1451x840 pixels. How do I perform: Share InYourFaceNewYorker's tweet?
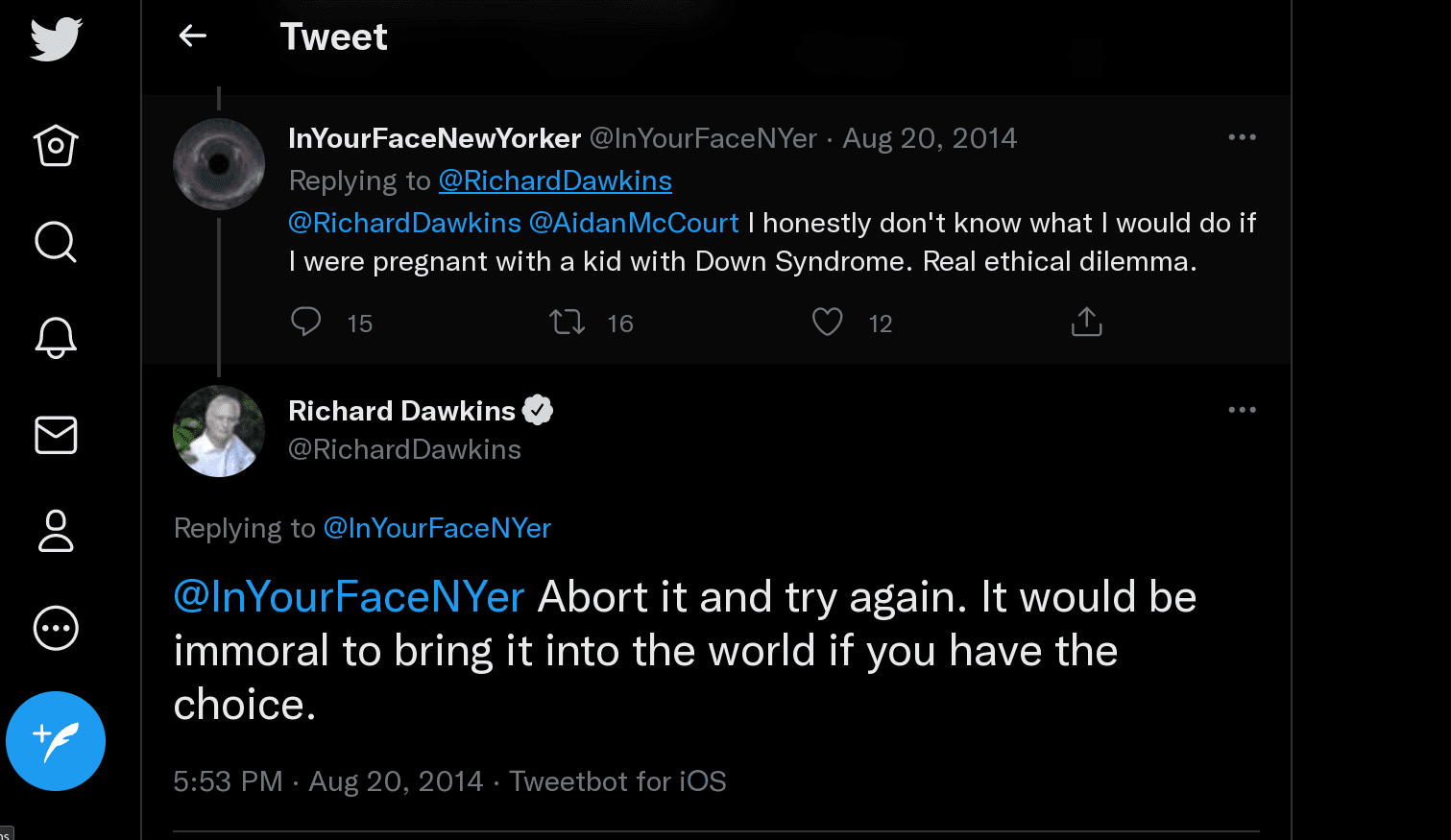[1086, 322]
